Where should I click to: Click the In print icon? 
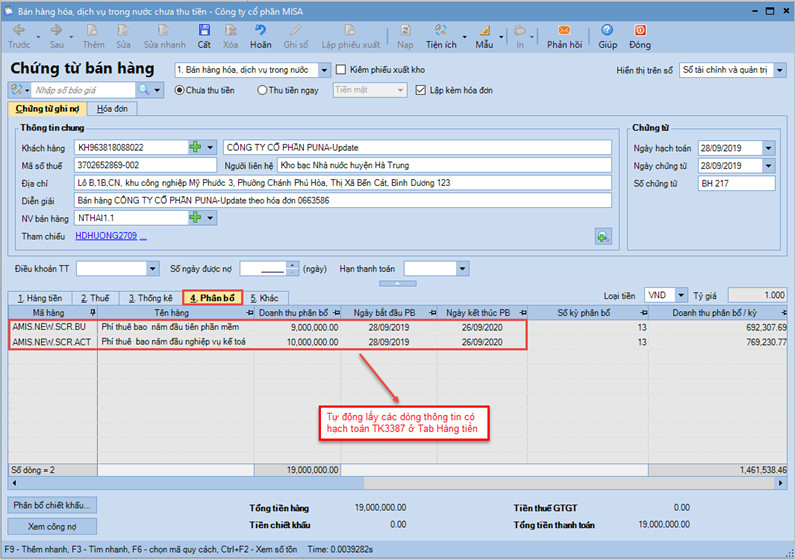[520, 36]
